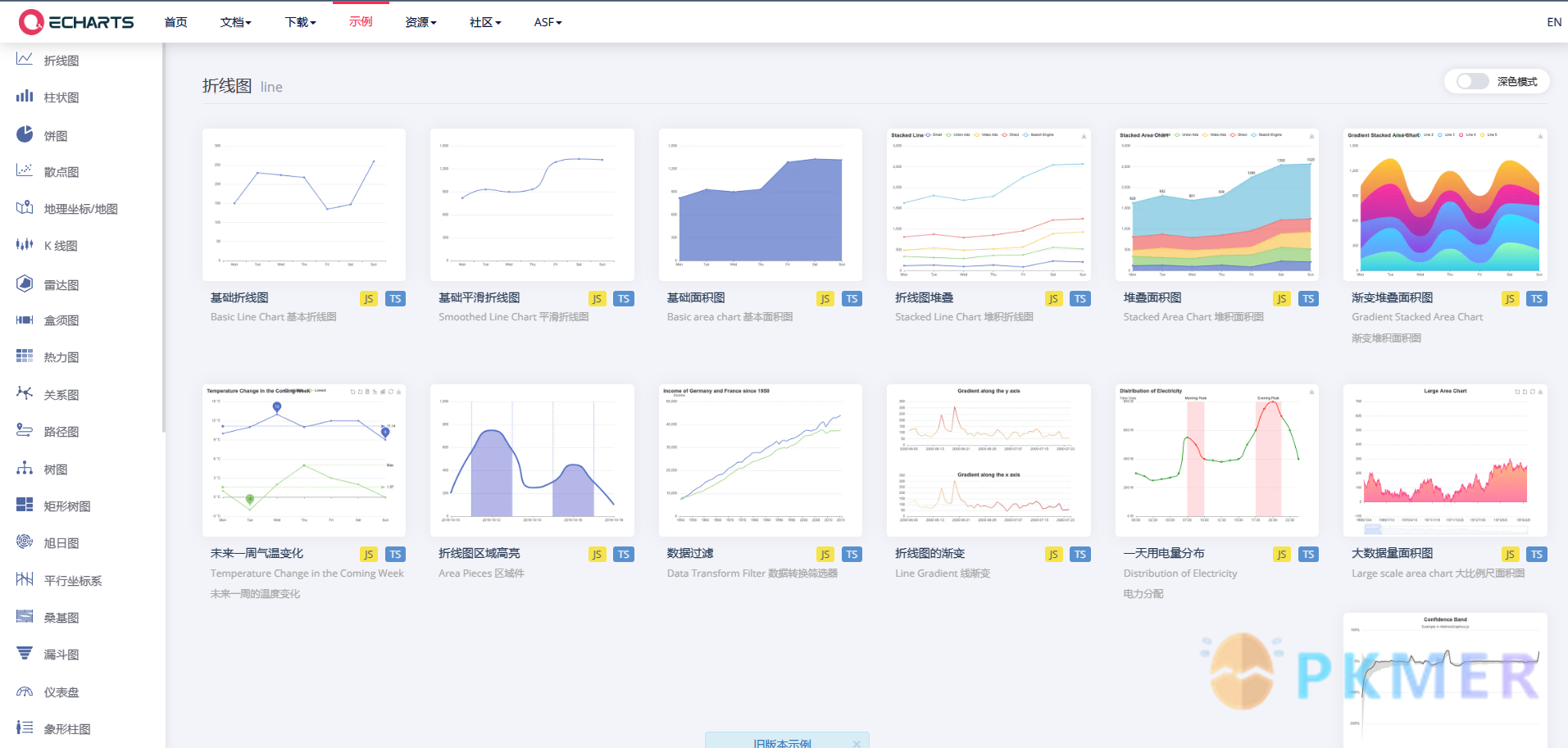Open TS version of 折线图的渐变
1568x748 pixels.
[1080, 555]
